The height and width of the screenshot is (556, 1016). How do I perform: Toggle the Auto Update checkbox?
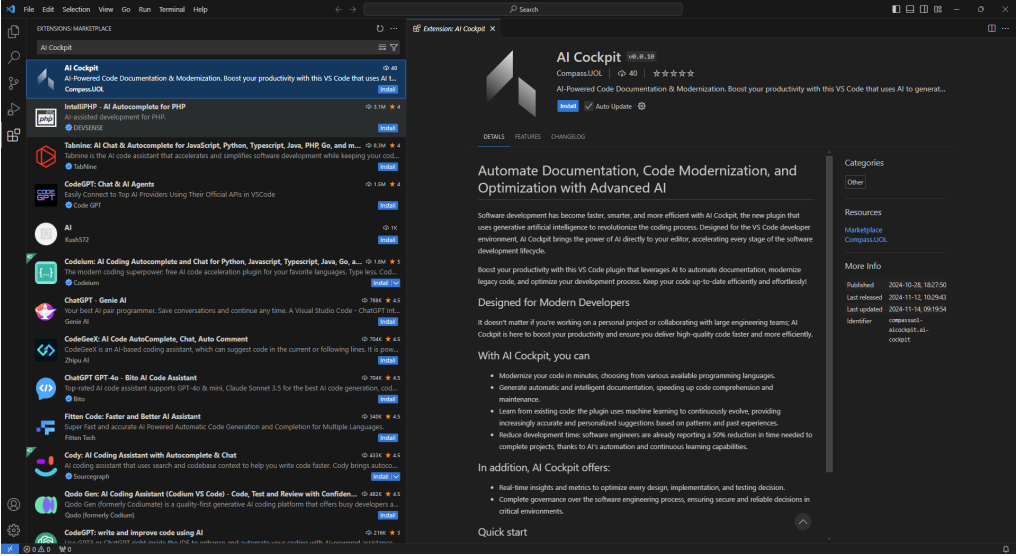tap(589, 106)
